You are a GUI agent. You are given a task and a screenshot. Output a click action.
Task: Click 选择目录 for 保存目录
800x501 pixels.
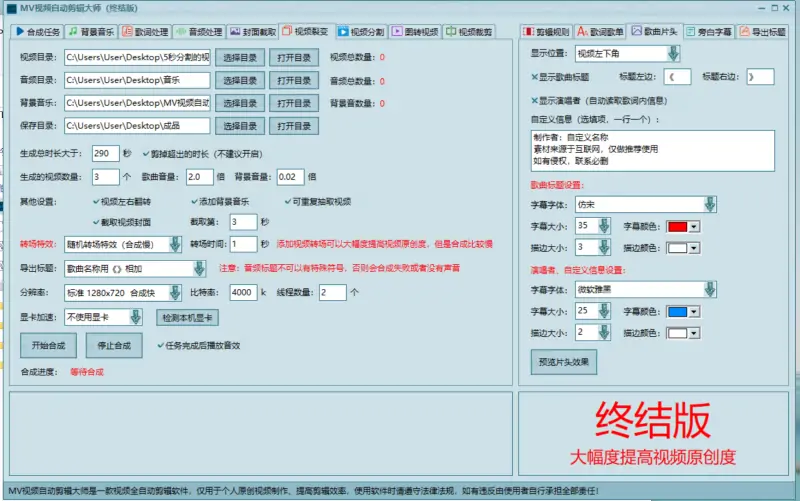click(240, 126)
